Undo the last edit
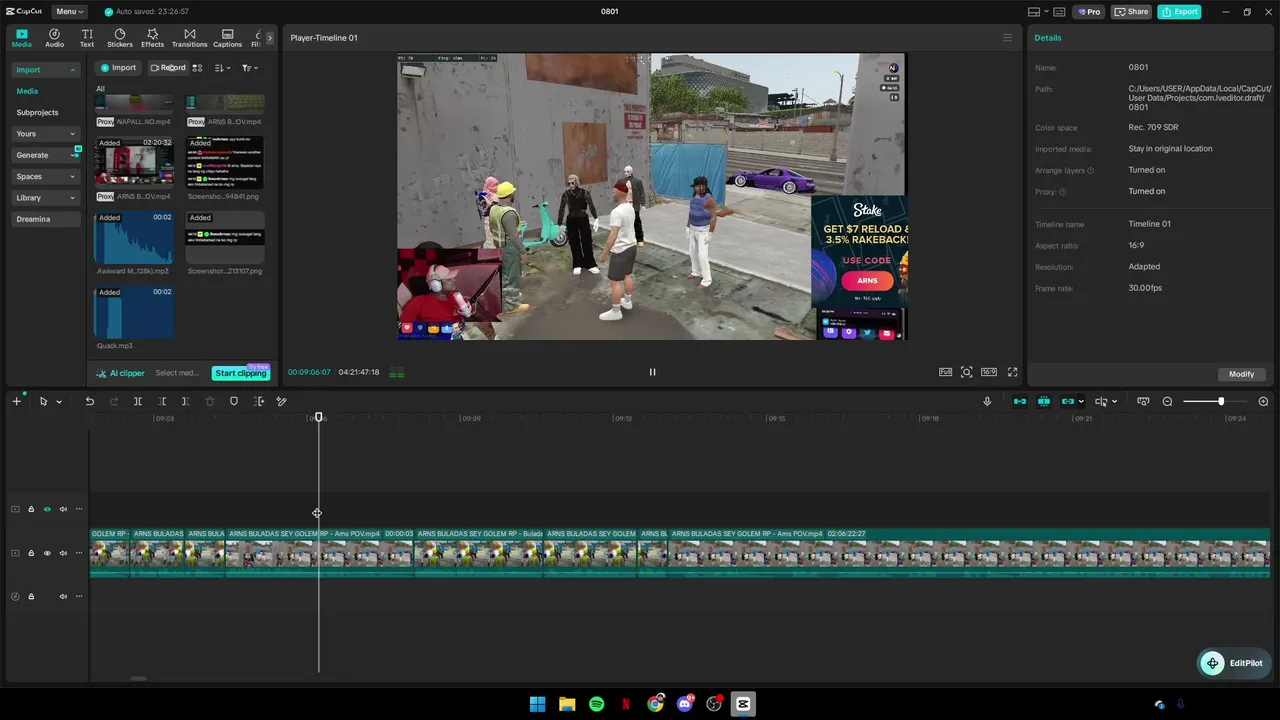The width and height of the screenshot is (1280, 720). pos(89,401)
